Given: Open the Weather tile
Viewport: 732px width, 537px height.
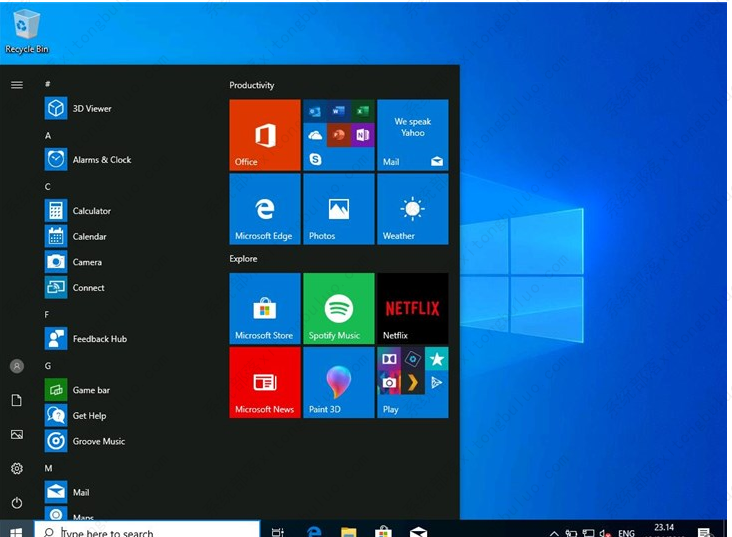Looking at the screenshot, I should (x=412, y=209).
